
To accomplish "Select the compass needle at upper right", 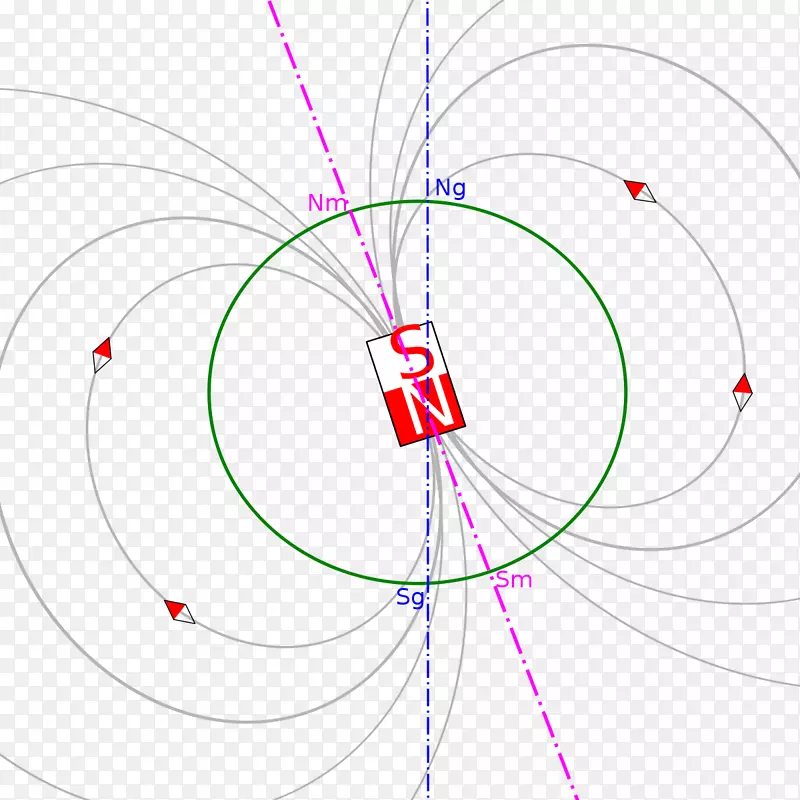I will (x=640, y=191).
